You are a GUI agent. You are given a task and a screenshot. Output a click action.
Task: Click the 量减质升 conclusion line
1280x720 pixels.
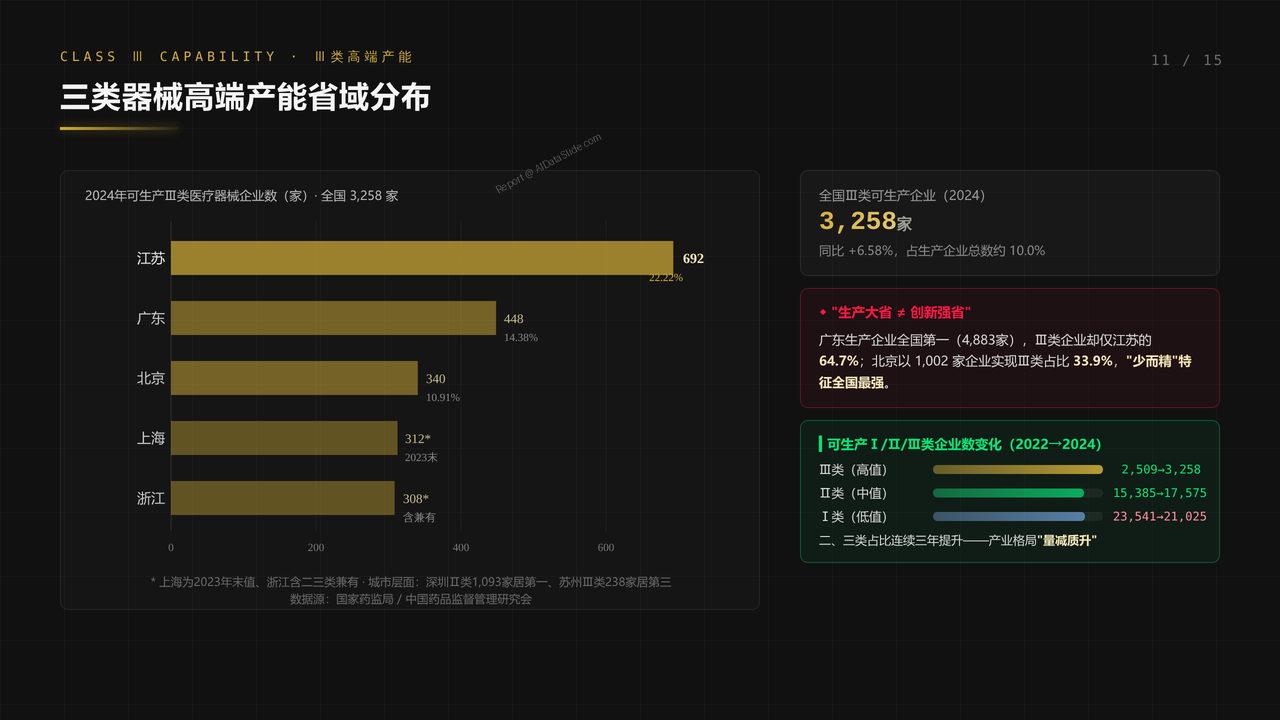tap(958, 540)
